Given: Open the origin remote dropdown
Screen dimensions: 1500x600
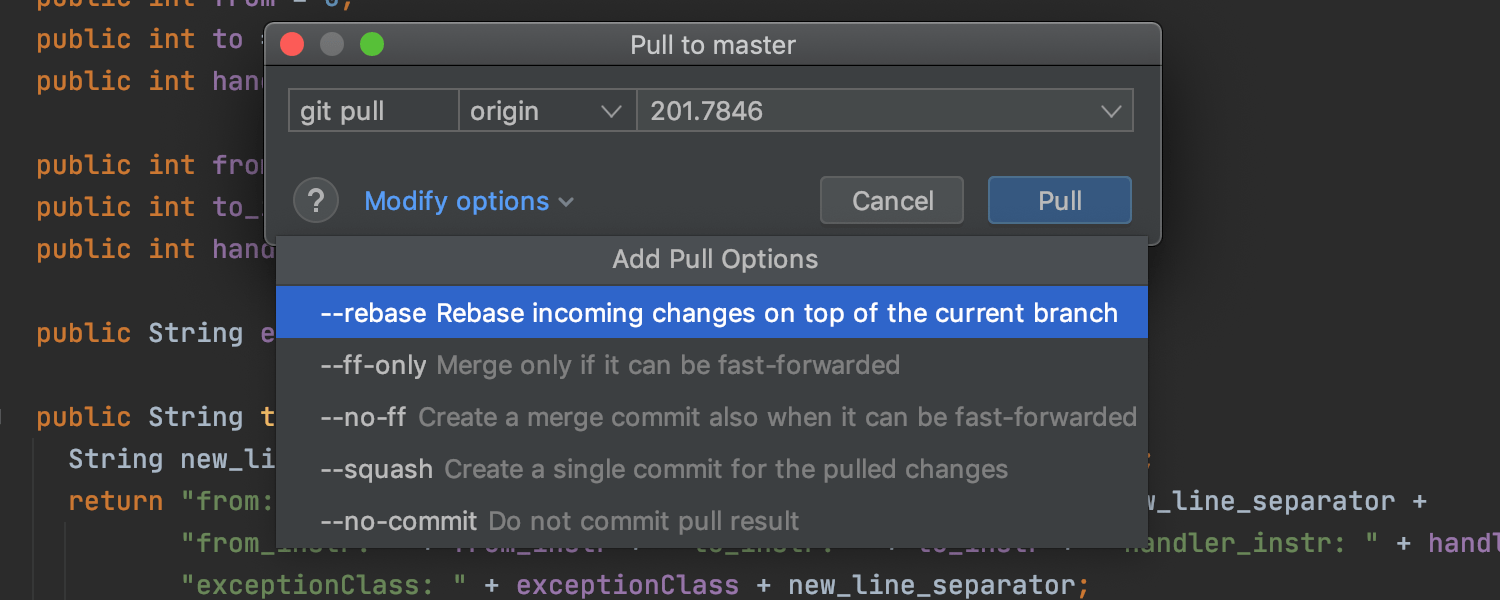Looking at the screenshot, I should pos(546,111).
